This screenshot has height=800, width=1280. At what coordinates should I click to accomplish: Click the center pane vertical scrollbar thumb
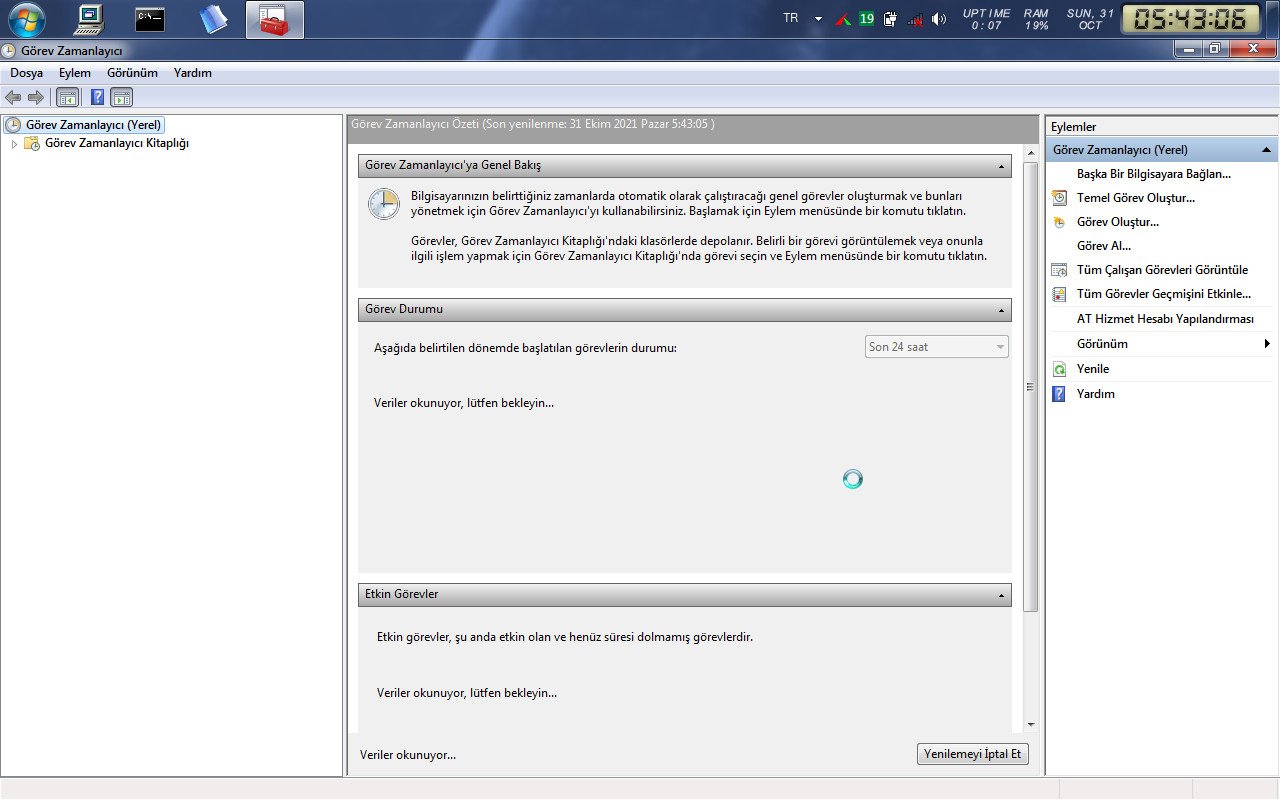point(1031,387)
